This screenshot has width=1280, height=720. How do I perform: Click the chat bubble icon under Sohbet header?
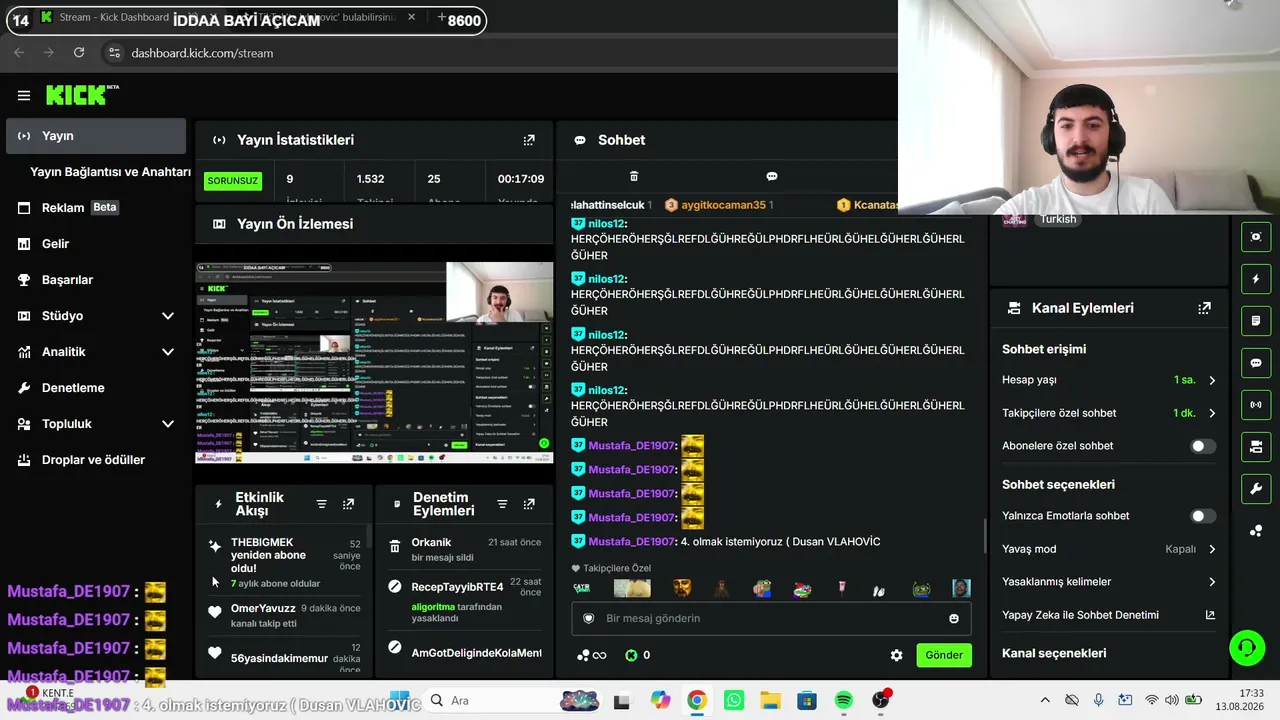tap(771, 176)
